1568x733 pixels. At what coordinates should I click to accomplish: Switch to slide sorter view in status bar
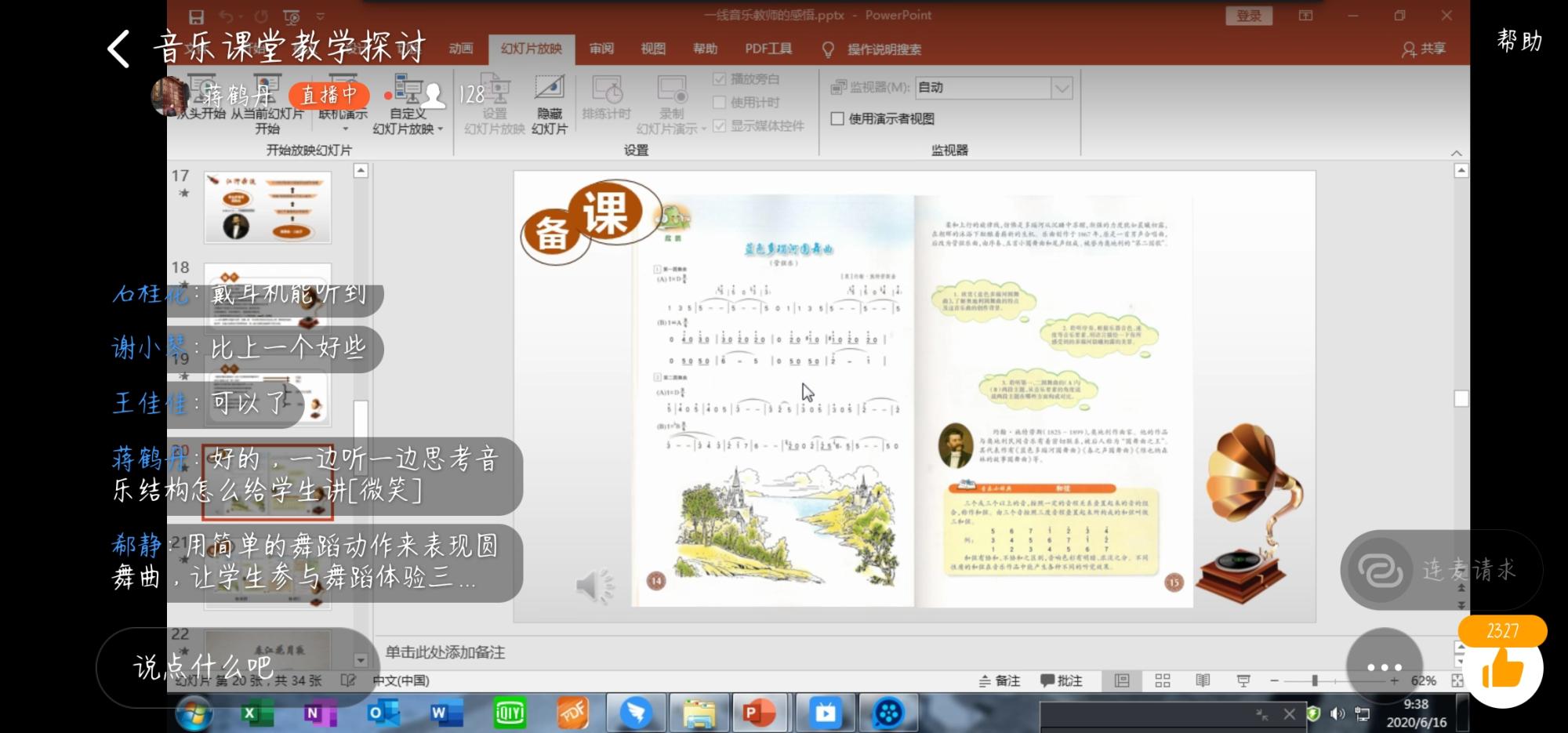(x=1163, y=680)
